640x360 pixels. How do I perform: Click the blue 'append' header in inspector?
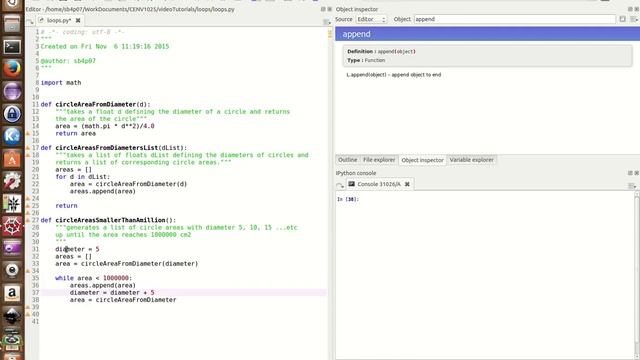(x=487, y=34)
